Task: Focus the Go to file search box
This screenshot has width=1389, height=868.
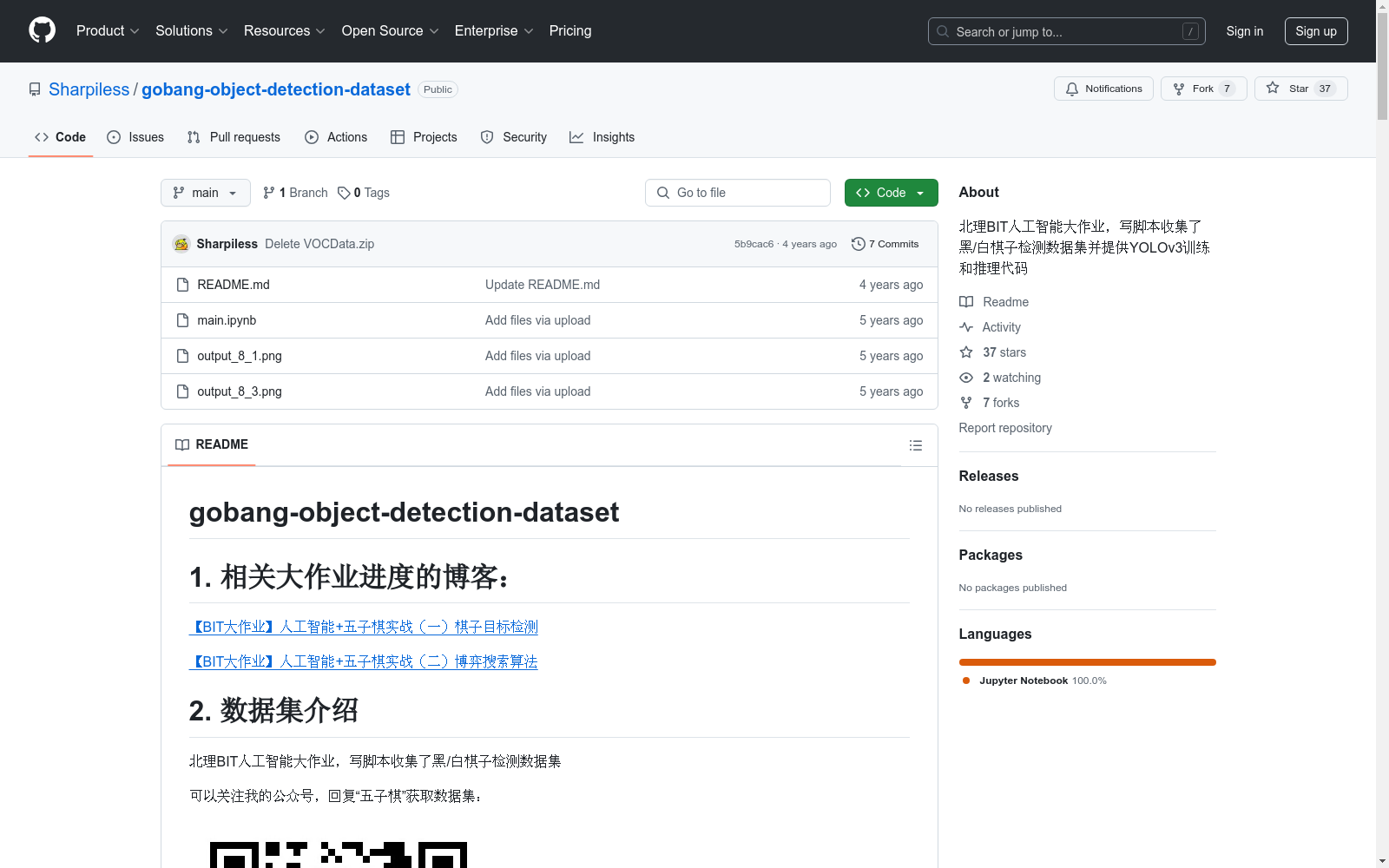Action: coord(738,193)
